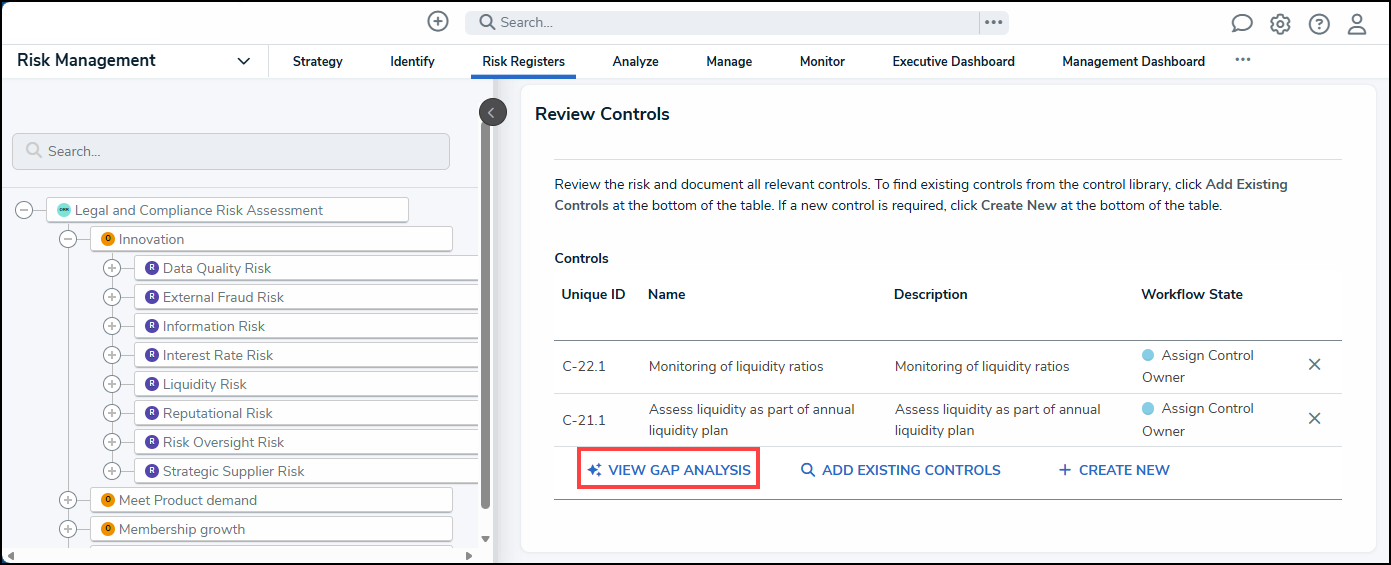Remove control C-21.1 with its X icon

[x=1315, y=418]
